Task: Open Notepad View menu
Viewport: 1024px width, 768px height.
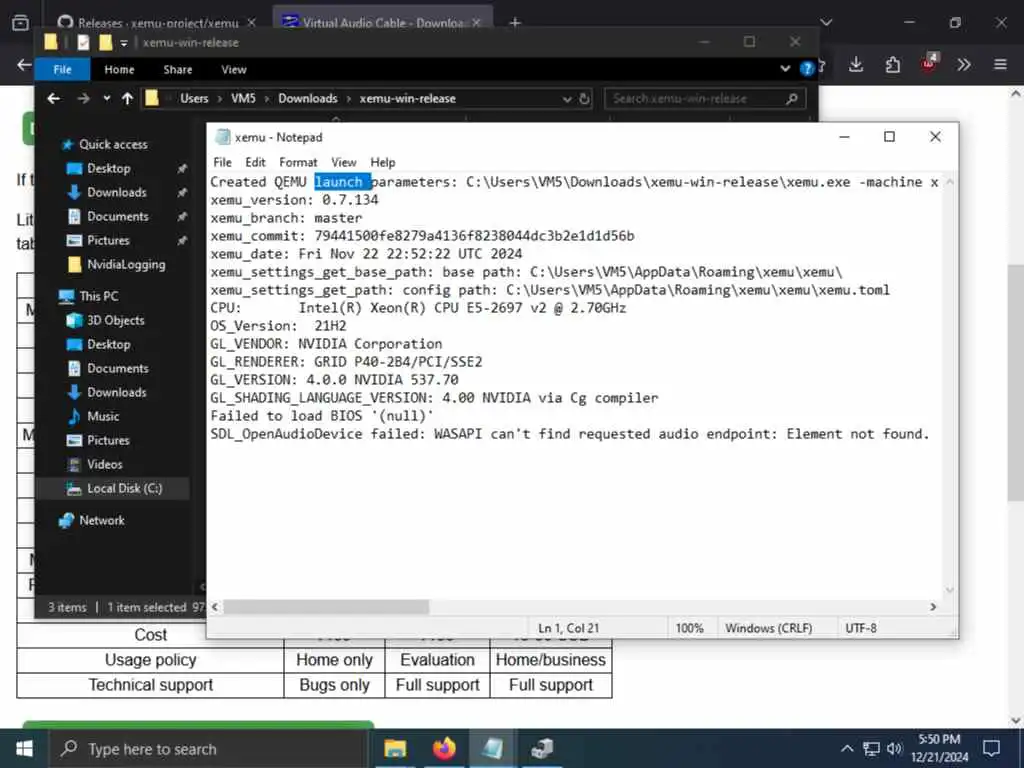Action: coord(344,162)
